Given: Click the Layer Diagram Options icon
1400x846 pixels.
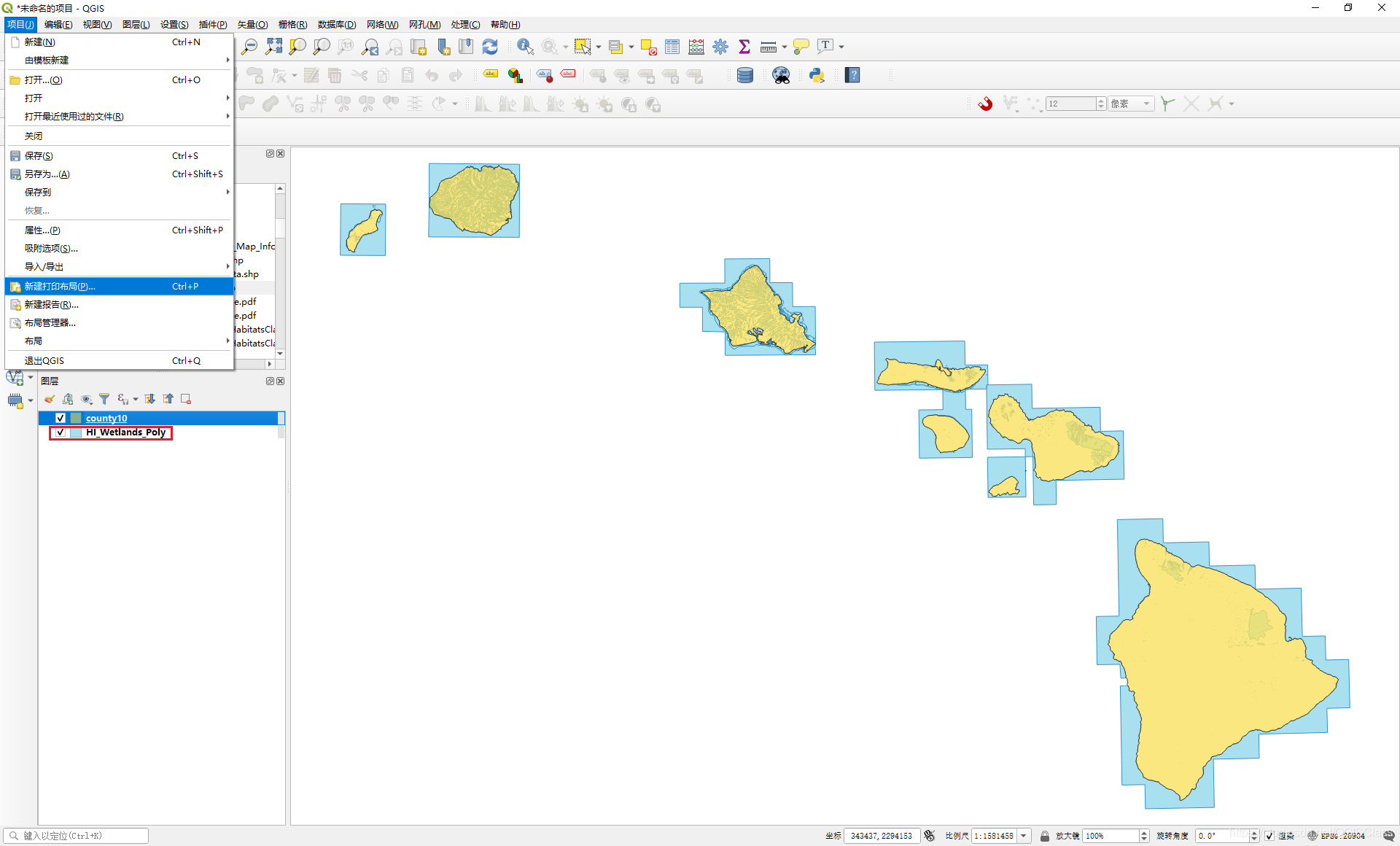Looking at the screenshot, I should (516, 75).
